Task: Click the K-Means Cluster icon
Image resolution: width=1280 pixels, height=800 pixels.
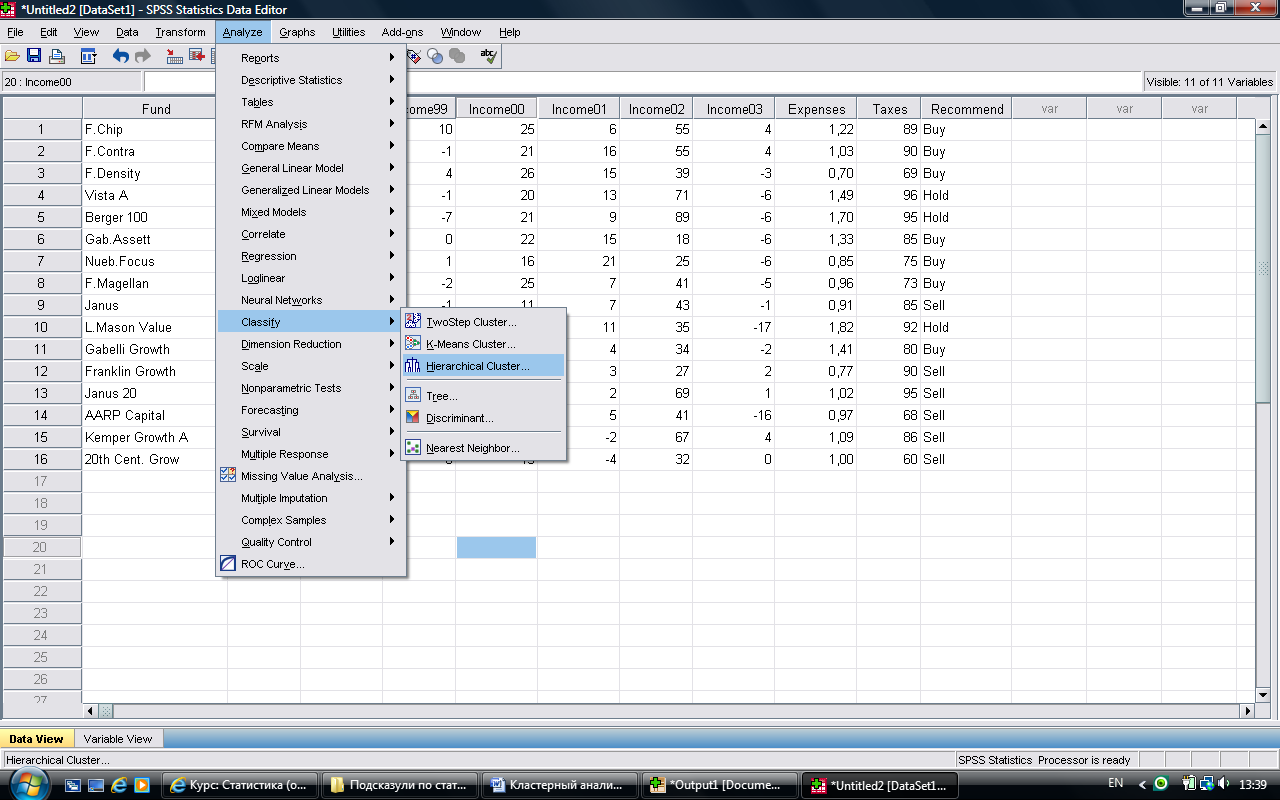Action: (x=413, y=343)
